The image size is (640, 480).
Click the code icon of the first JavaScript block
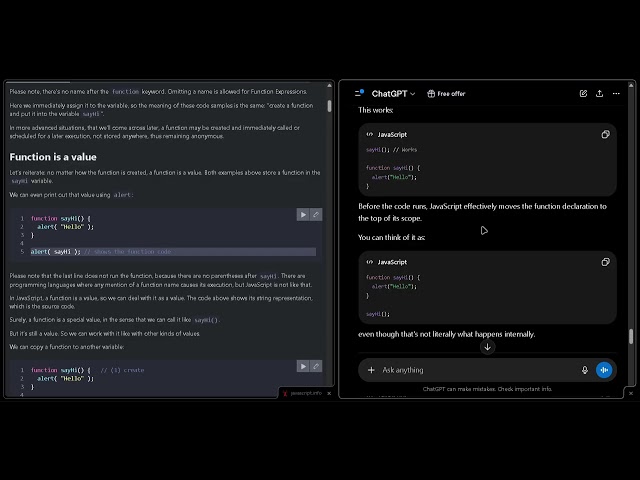pos(369,134)
